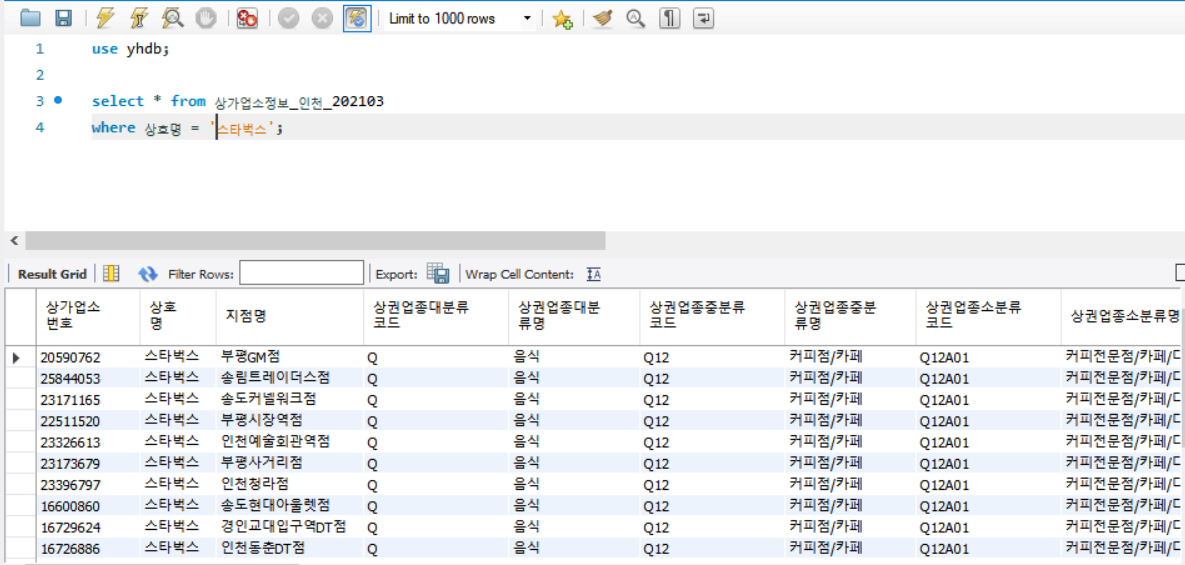
Task: Stop query execution with the hand icon
Action: click(x=206, y=19)
